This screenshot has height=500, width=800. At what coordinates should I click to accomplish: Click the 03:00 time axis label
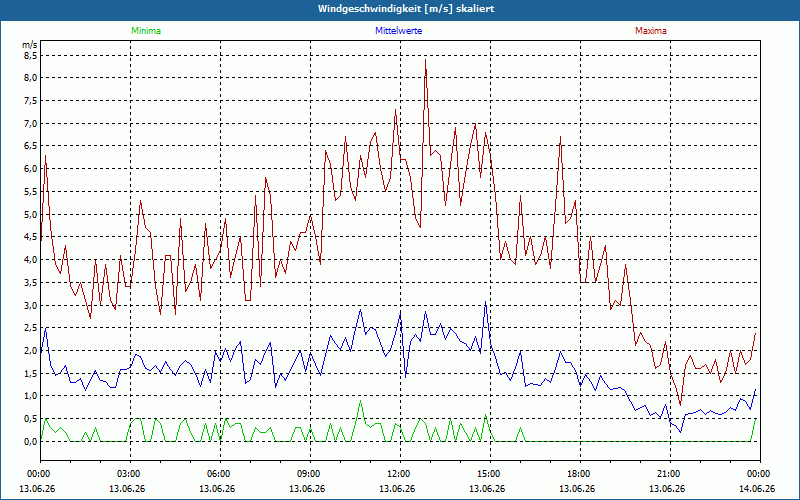click(131, 474)
